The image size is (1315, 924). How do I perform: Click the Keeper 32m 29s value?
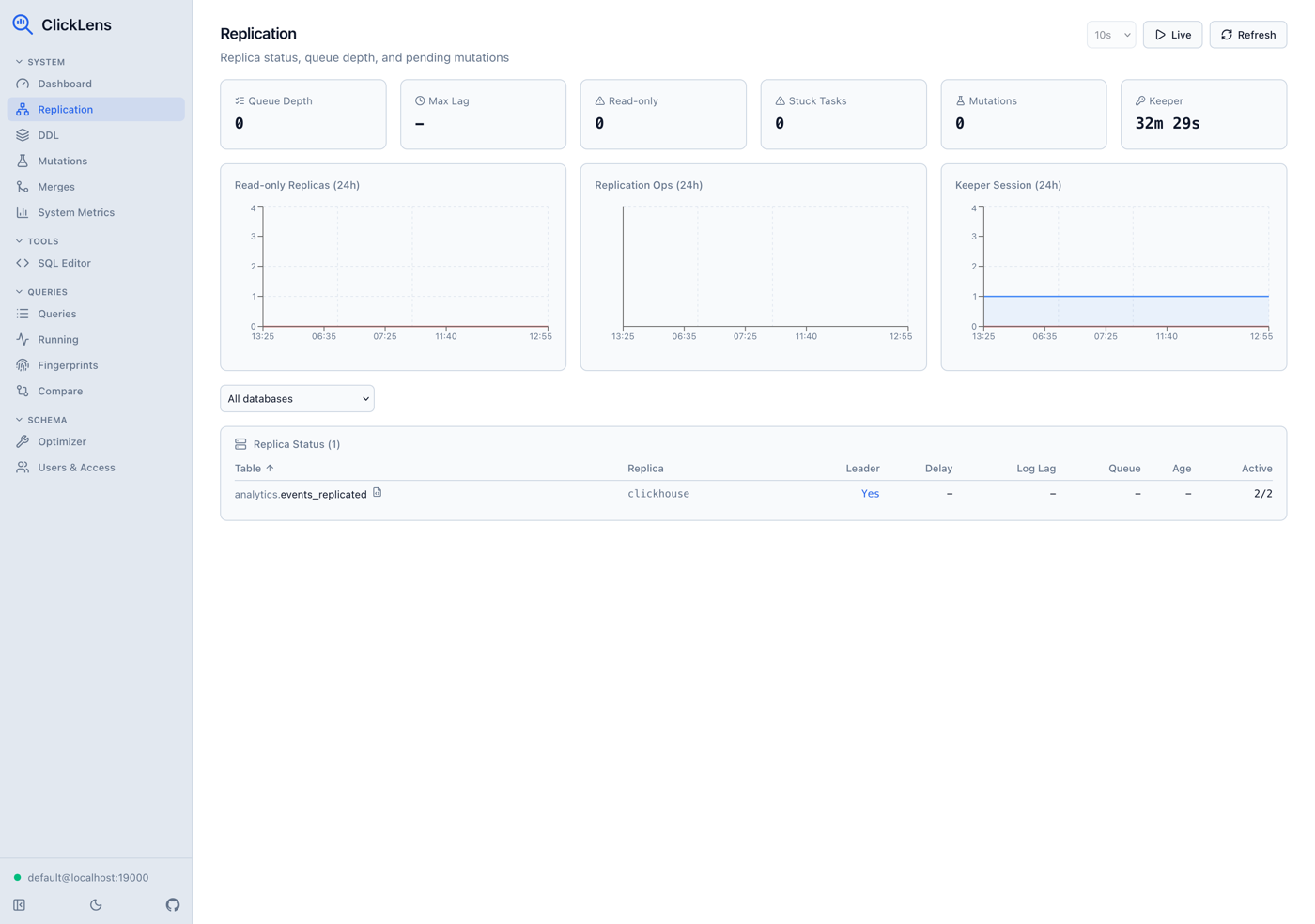click(x=1168, y=123)
